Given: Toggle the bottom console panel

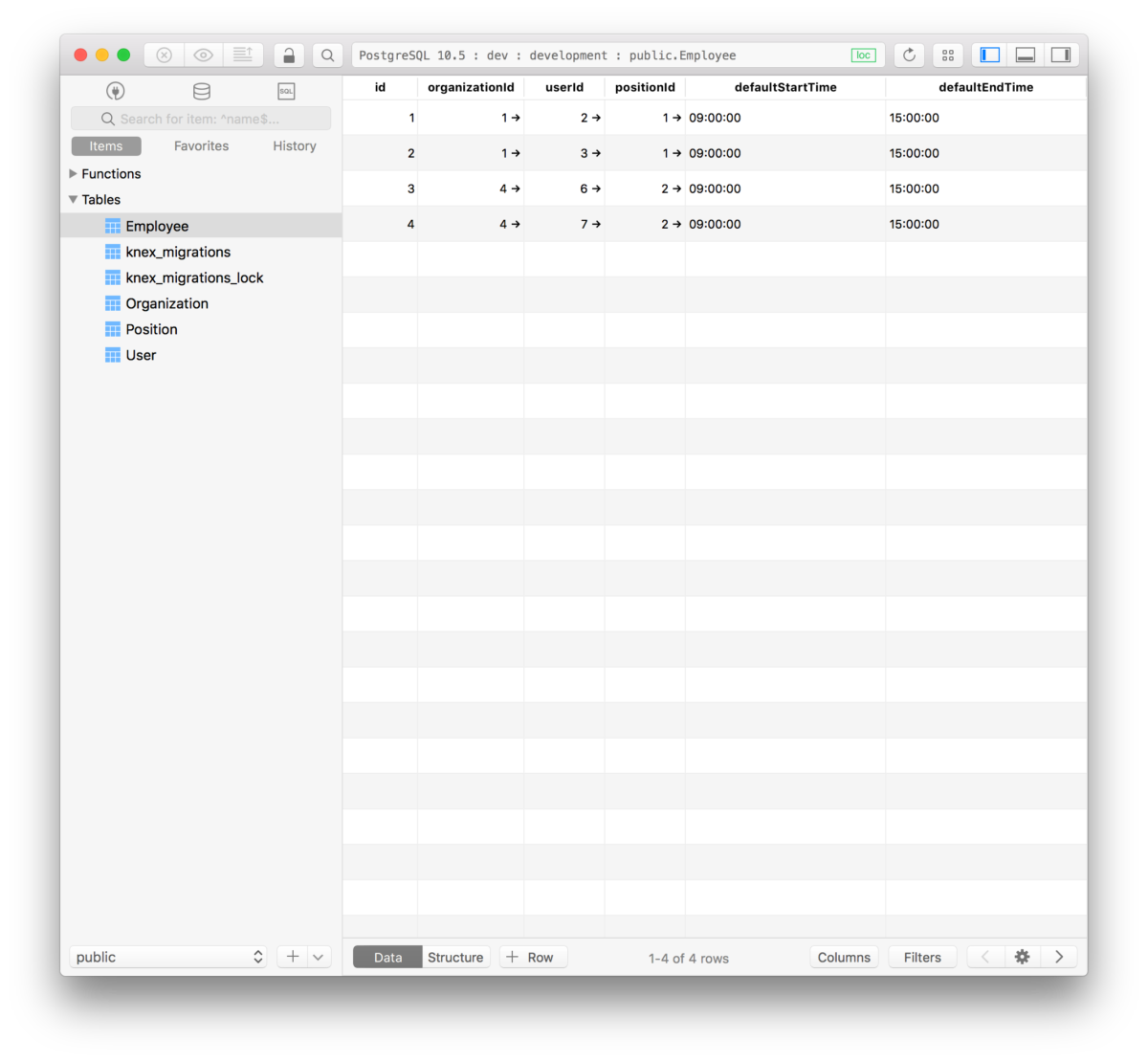Looking at the screenshot, I should 1026,55.
